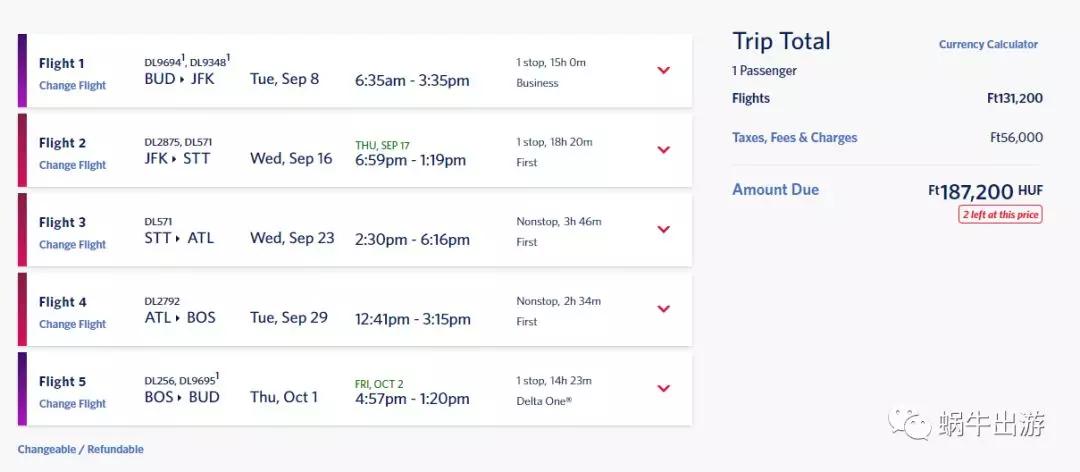Click Change Flight under Flight 5
Screen dimensions: 1080x472
tap(72, 404)
